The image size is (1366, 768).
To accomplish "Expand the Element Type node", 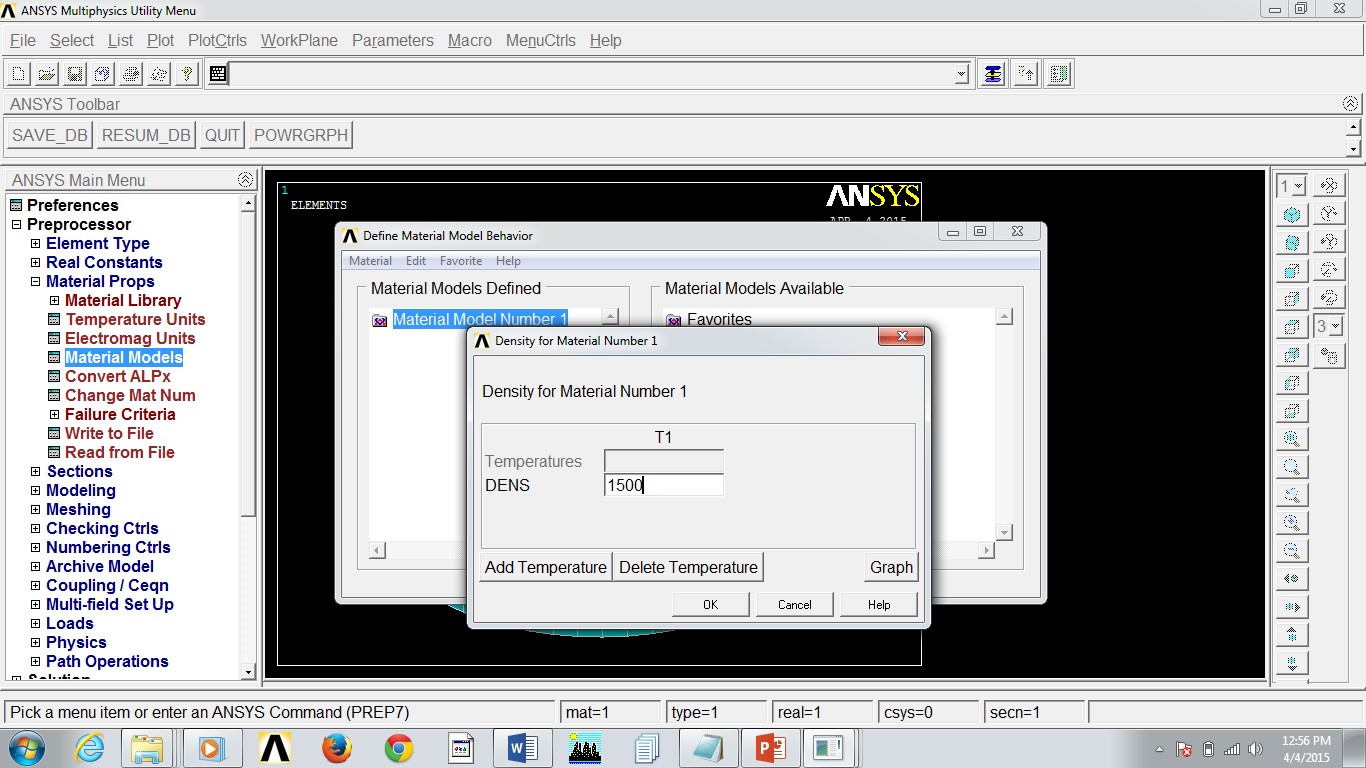I will click(x=35, y=243).
